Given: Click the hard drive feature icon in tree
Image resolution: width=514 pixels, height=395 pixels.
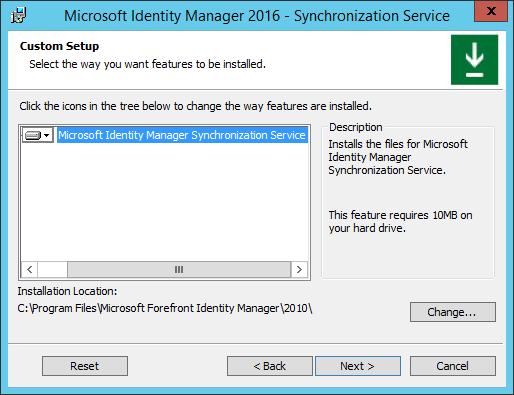Looking at the screenshot, I should 33,135.
